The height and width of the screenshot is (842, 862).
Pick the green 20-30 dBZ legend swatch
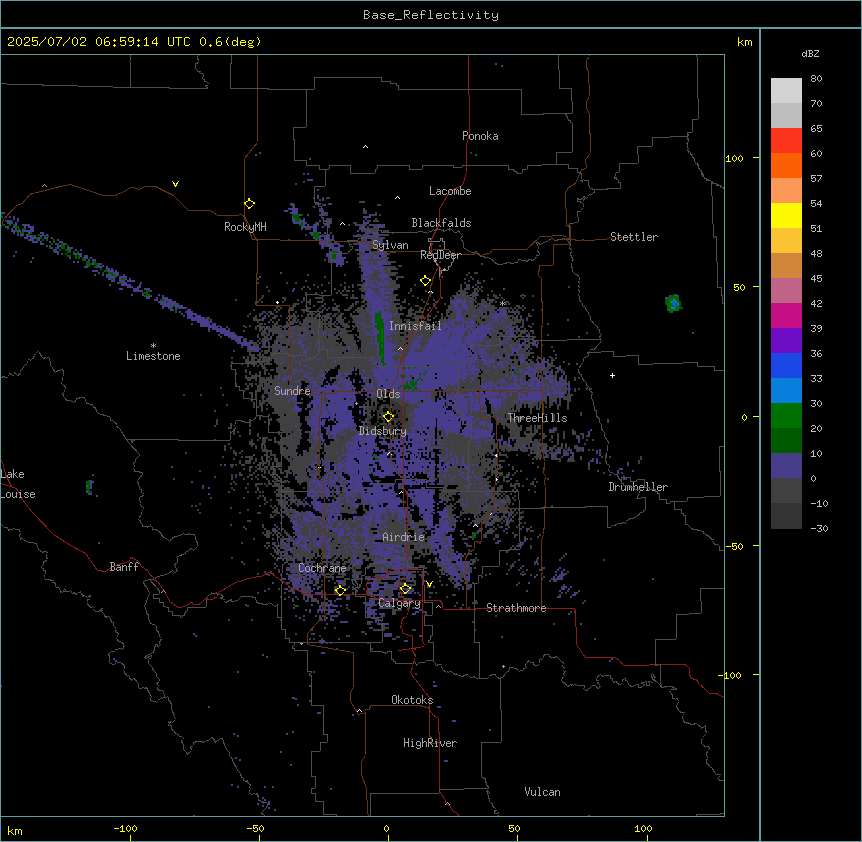(x=786, y=416)
